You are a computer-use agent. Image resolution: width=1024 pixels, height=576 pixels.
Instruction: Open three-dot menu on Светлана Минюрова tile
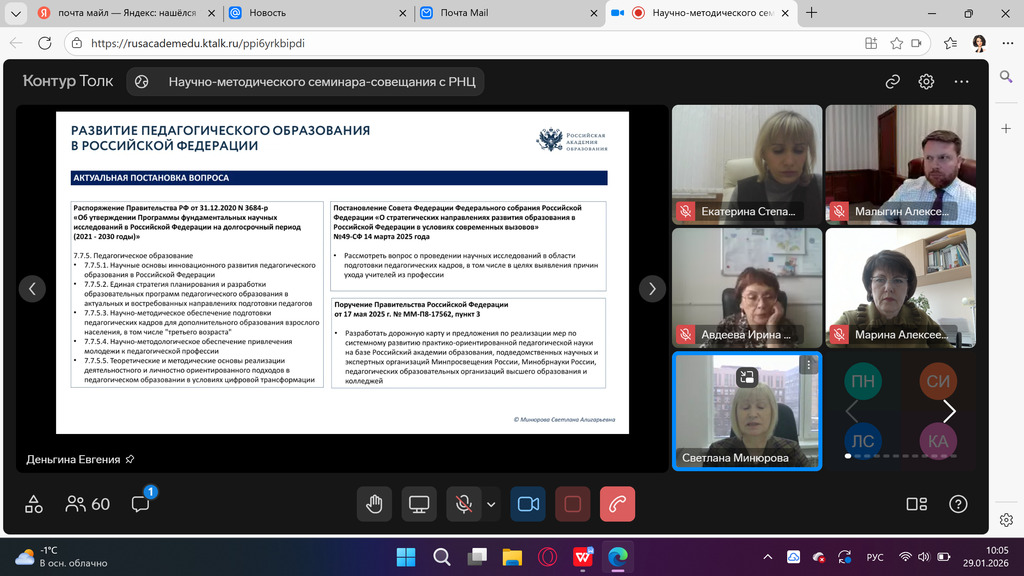[x=809, y=365]
